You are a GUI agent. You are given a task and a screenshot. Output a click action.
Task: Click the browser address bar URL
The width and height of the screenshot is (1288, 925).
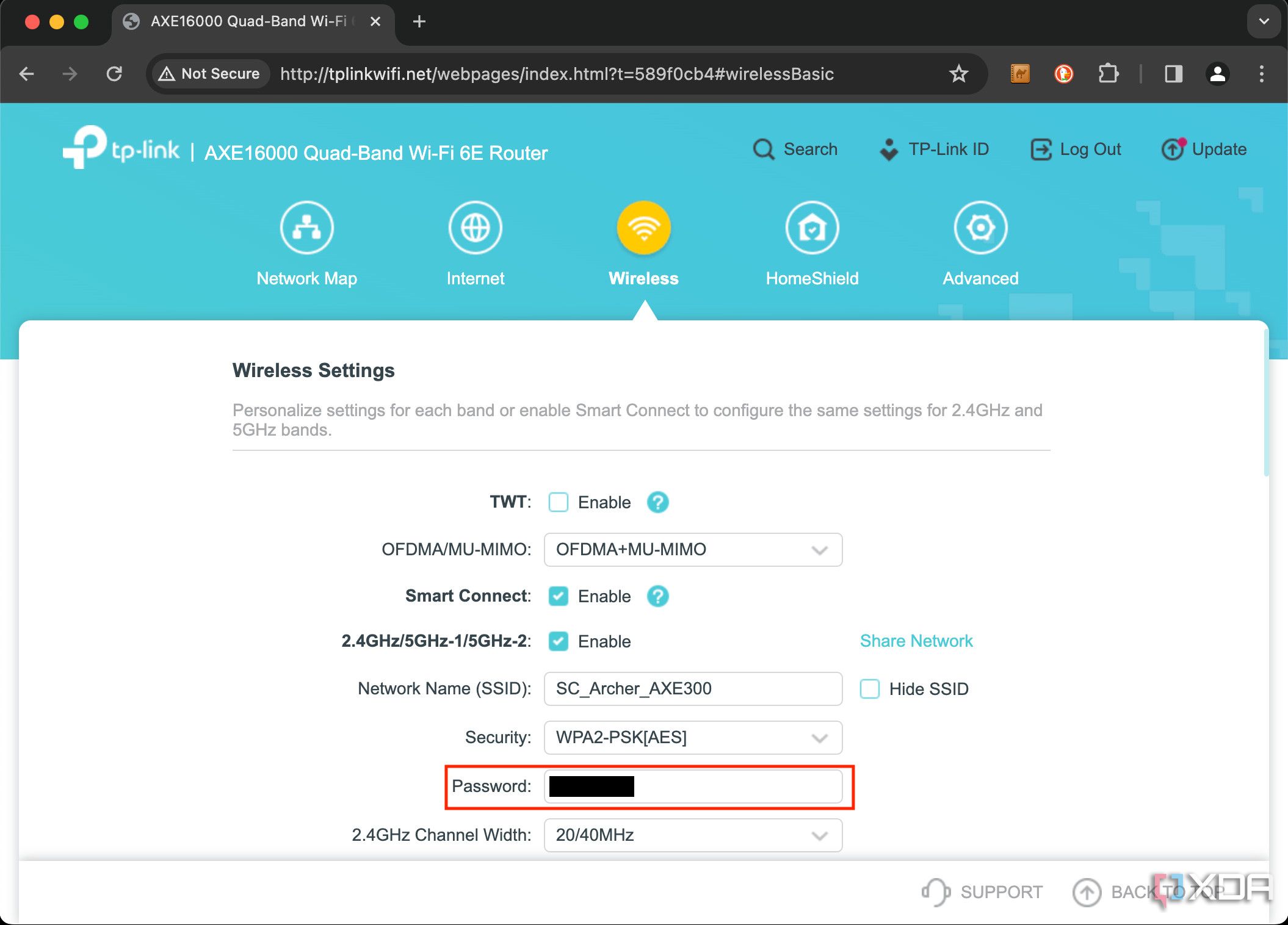point(557,74)
